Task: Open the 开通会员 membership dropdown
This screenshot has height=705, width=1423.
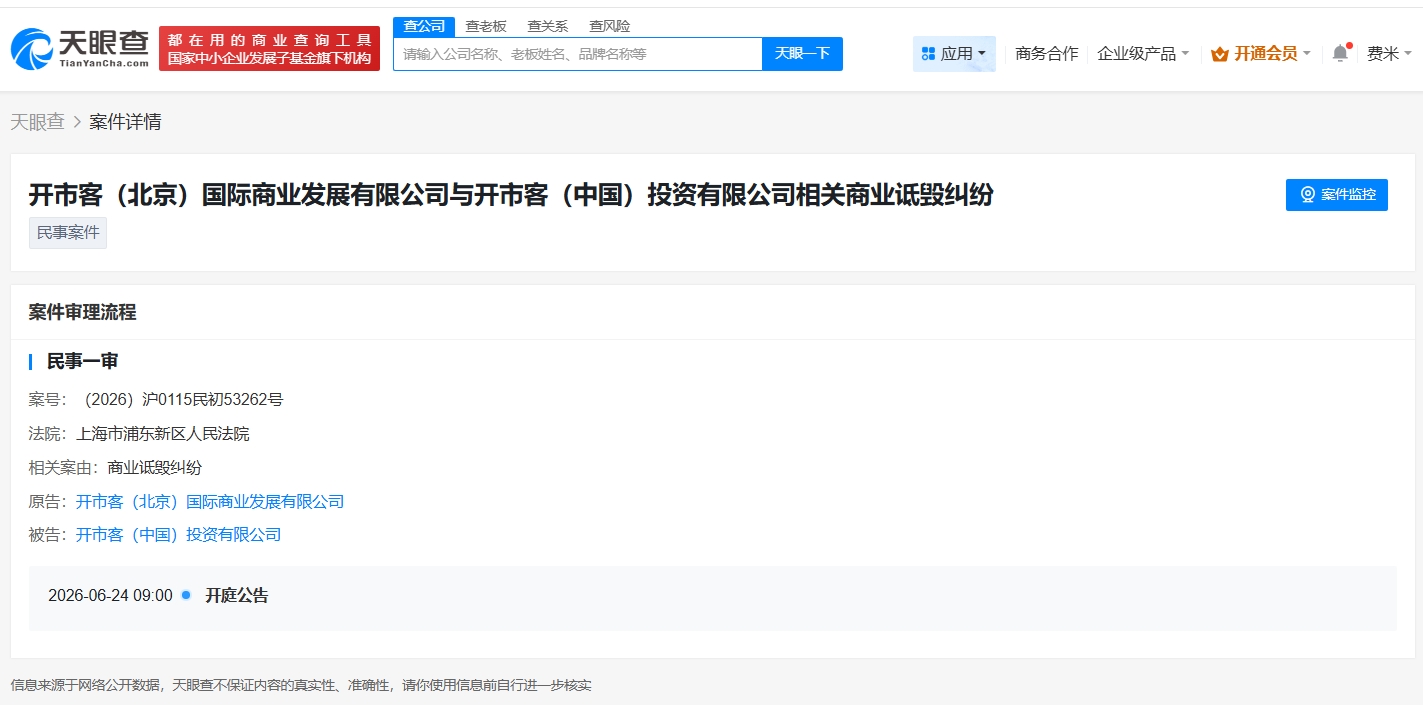Action: (x=1261, y=54)
